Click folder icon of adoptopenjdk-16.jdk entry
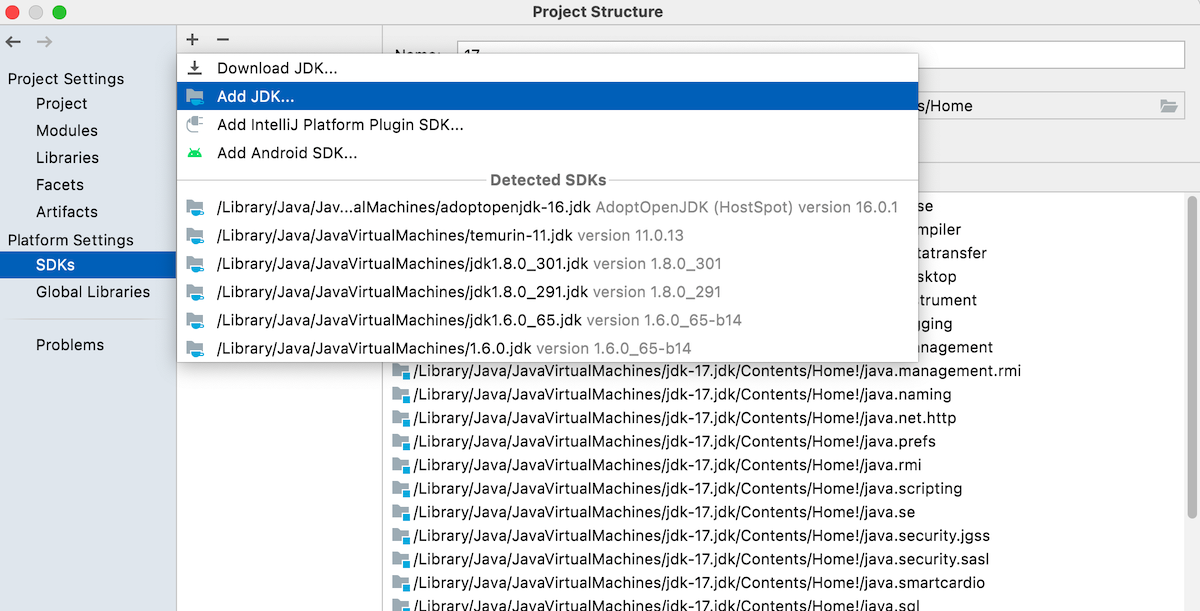The width and height of the screenshot is (1200, 611). coord(195,207)
